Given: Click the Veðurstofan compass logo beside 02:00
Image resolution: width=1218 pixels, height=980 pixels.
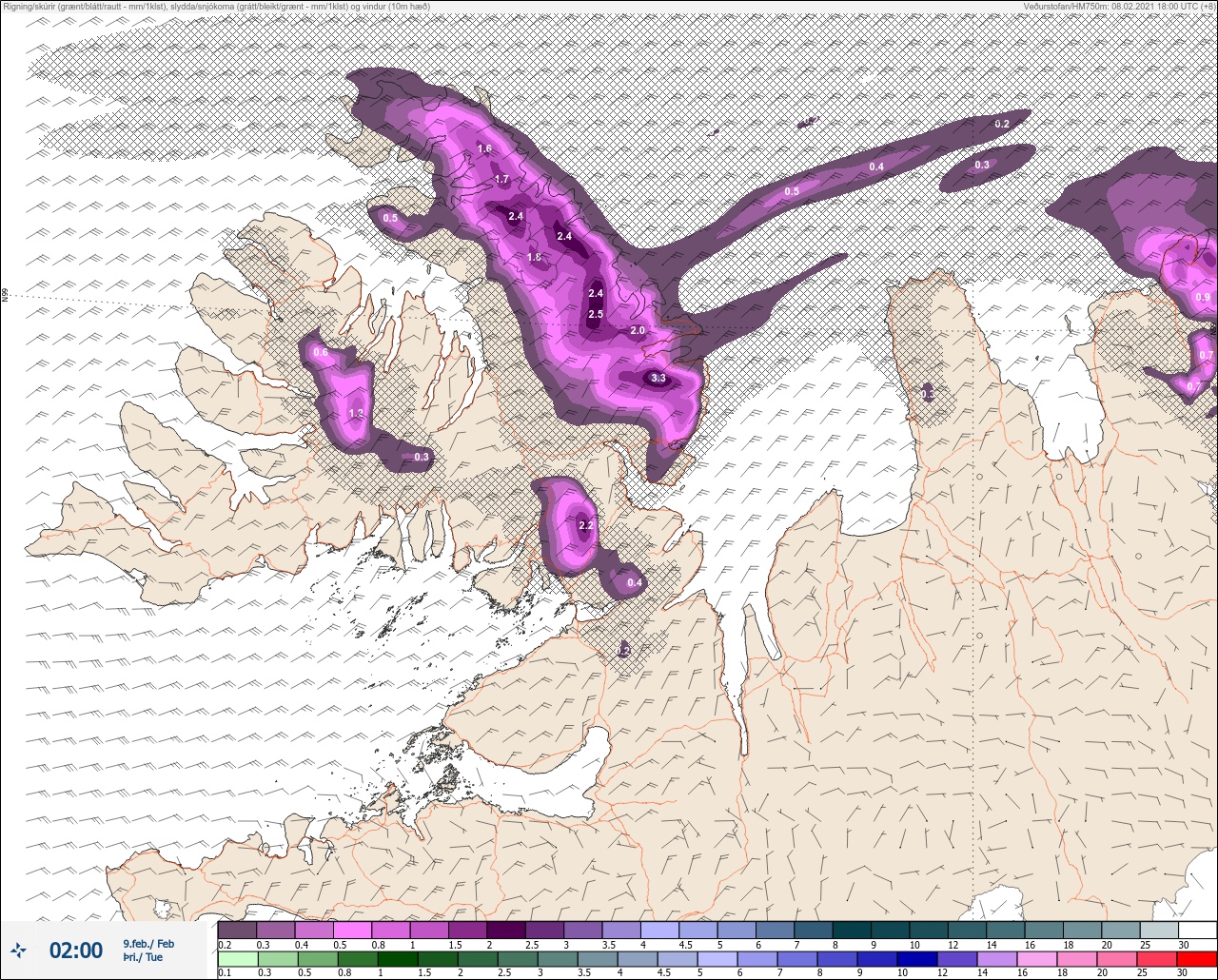Looking at the screenshot, I should click(19, 950).
